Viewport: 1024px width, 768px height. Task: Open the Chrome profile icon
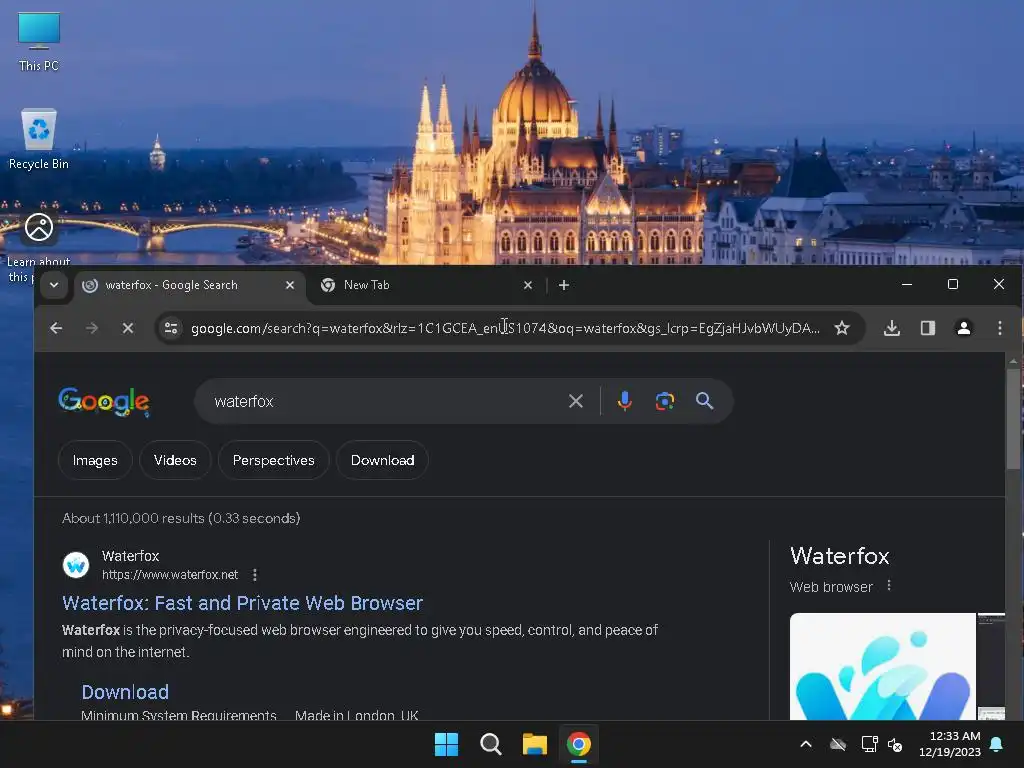[x=963, y=328]
